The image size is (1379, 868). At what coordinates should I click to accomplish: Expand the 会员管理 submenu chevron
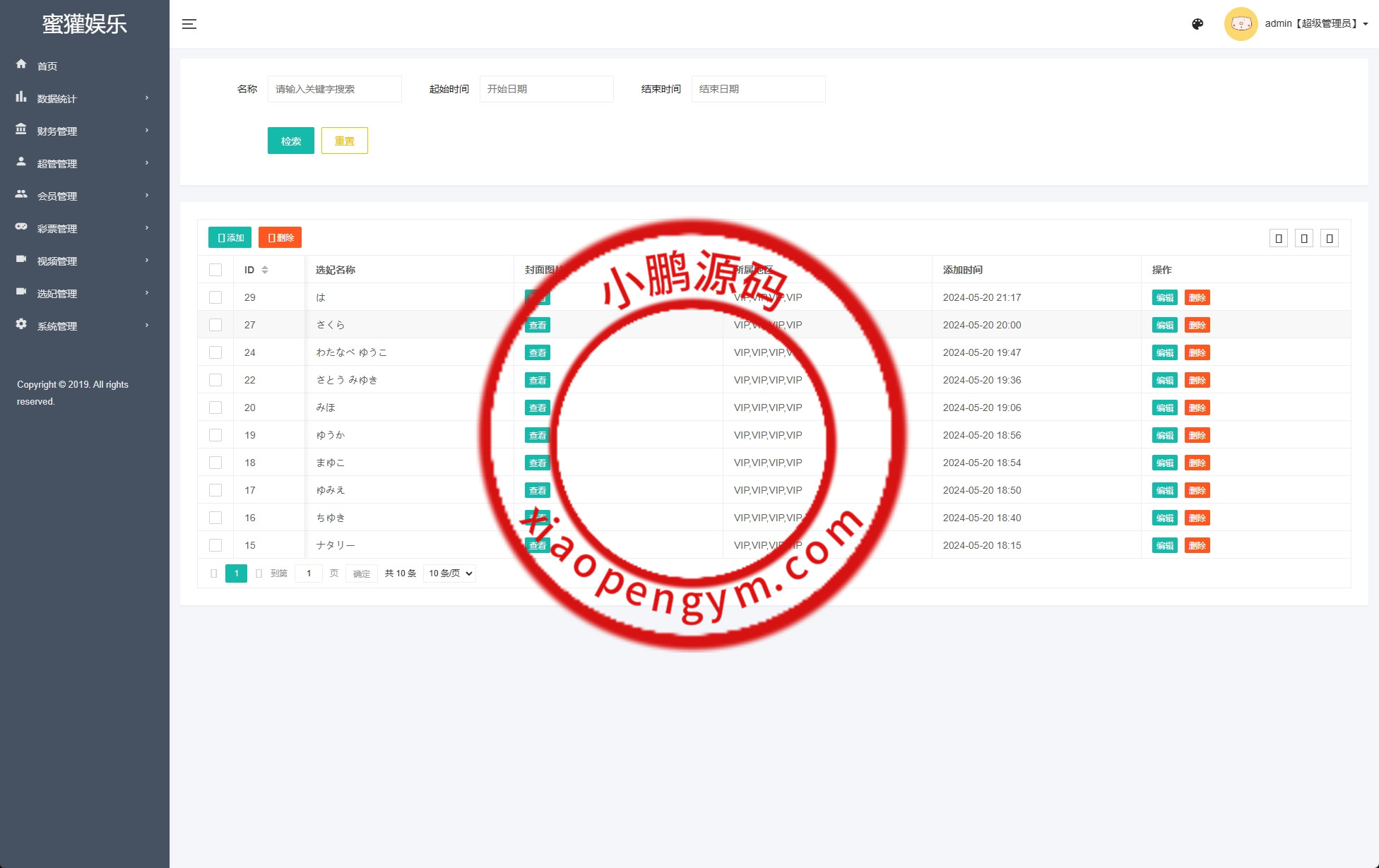pos(147,196)
